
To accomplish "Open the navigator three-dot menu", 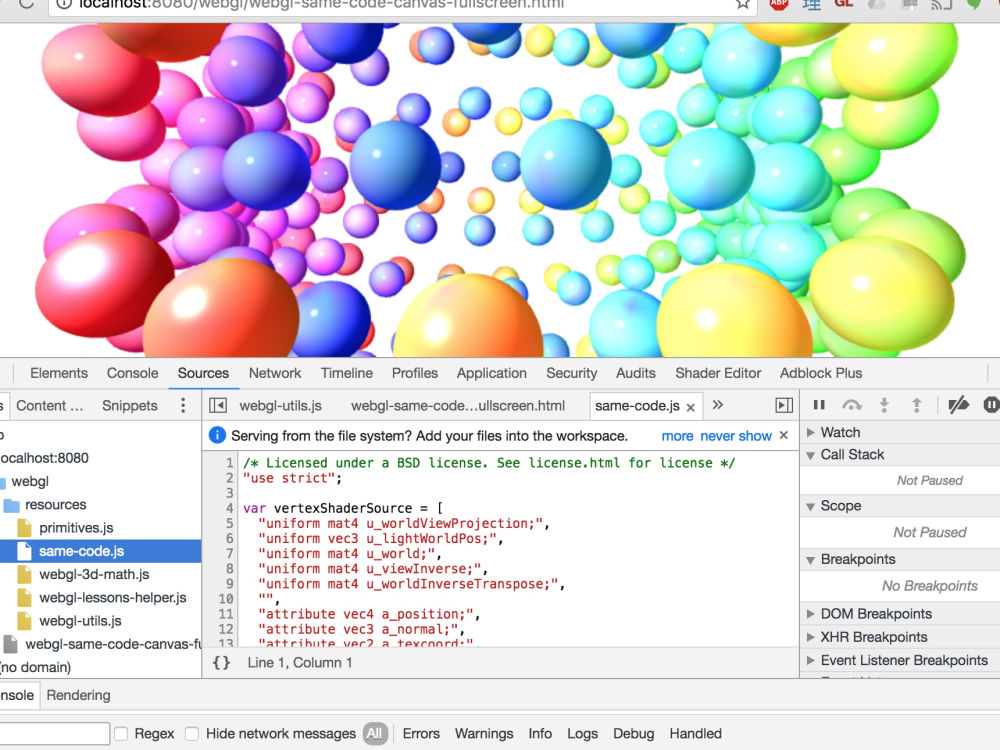I will coord(183,406).
